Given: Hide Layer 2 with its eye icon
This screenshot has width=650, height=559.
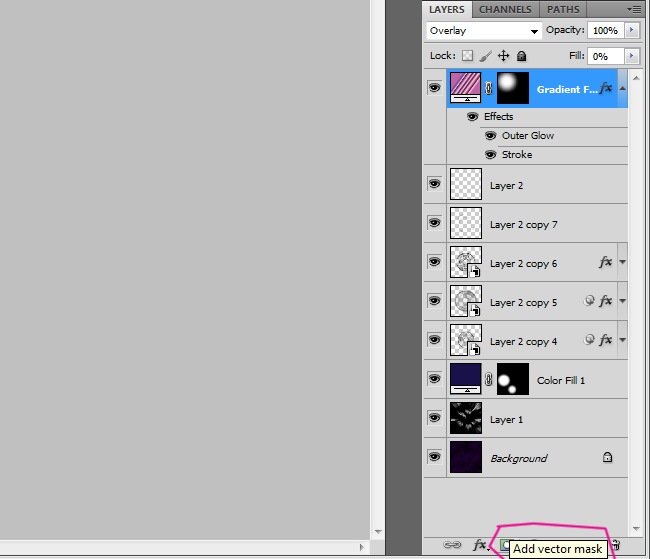Looking at the screenshot, I should [434, 184].
